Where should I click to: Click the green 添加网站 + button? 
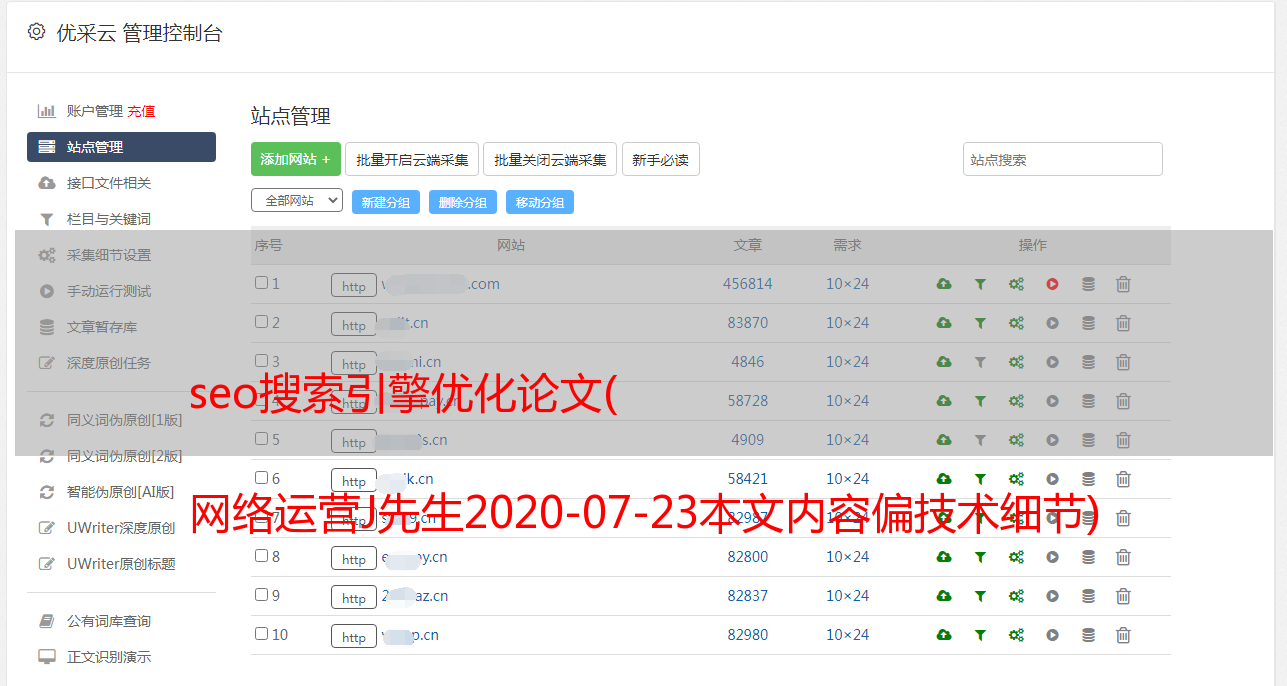click(296, 159)
